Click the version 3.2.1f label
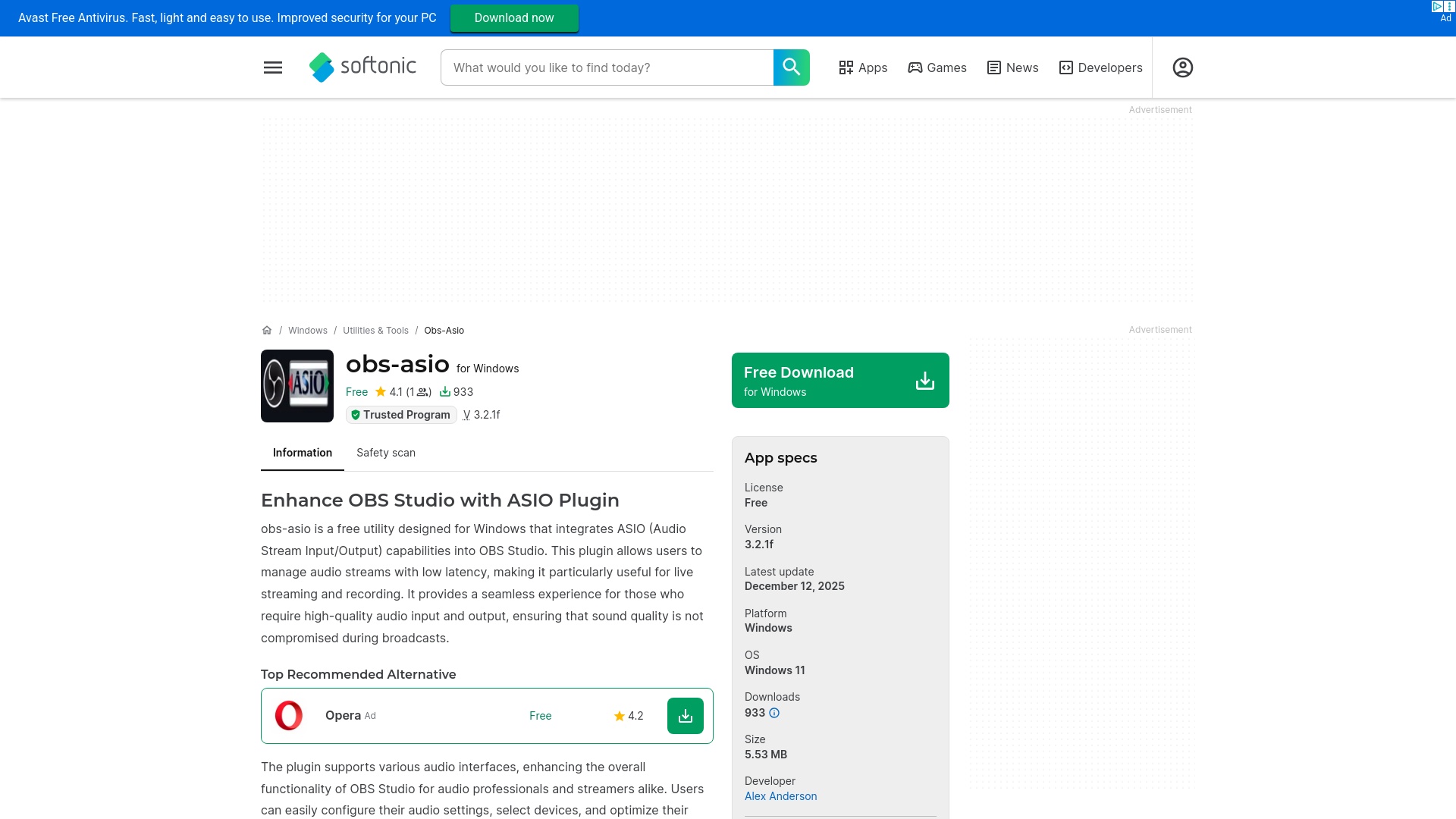The height and width of the screenshot is (819, 1456). point(482,415)
